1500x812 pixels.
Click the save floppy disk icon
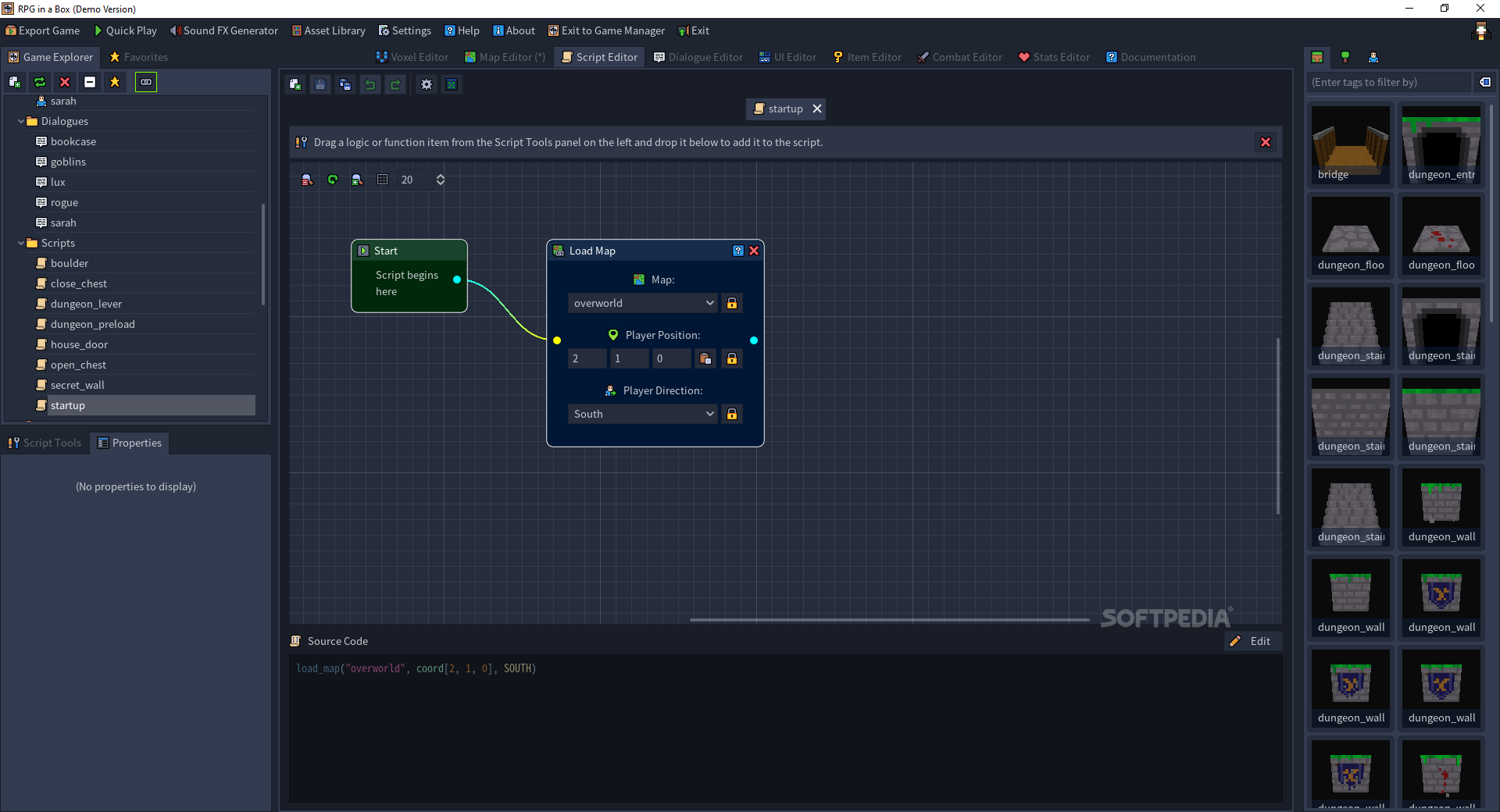[320, 84]
